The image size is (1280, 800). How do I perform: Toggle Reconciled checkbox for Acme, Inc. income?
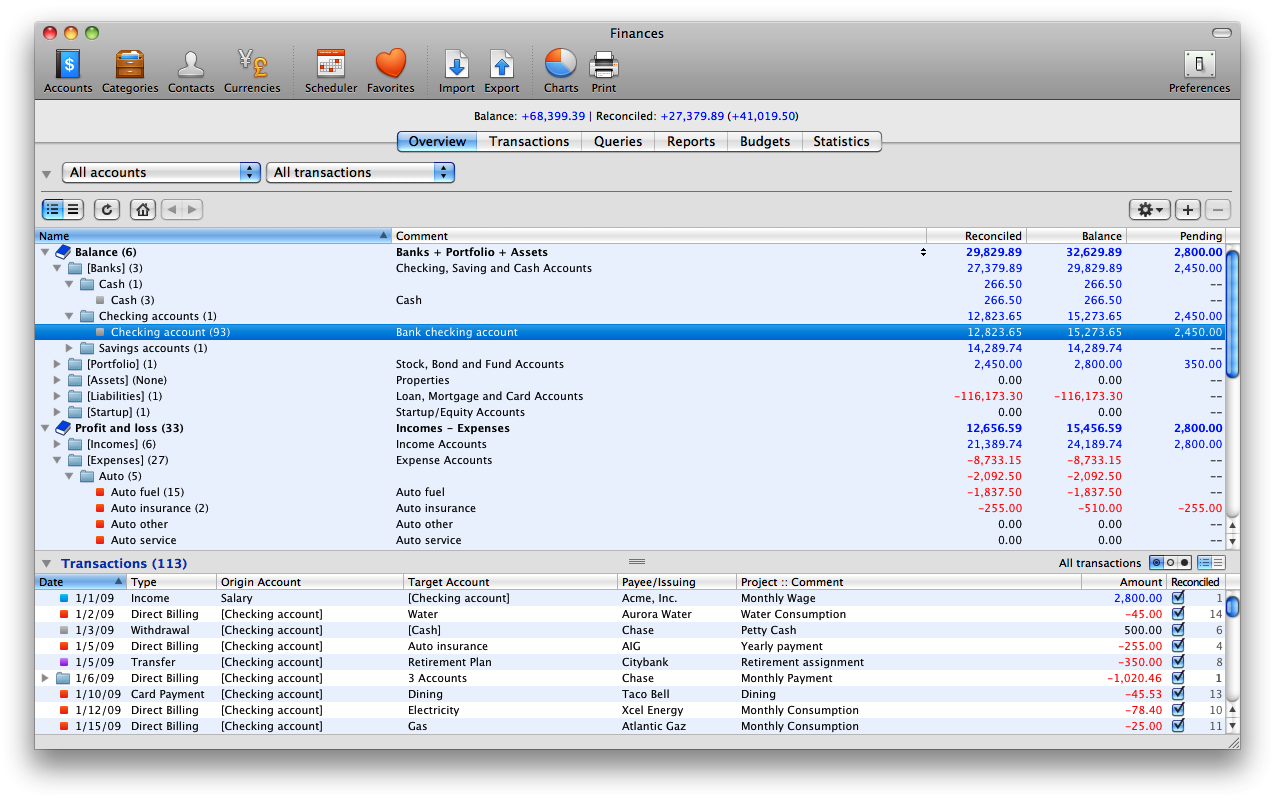(1177, 598)
